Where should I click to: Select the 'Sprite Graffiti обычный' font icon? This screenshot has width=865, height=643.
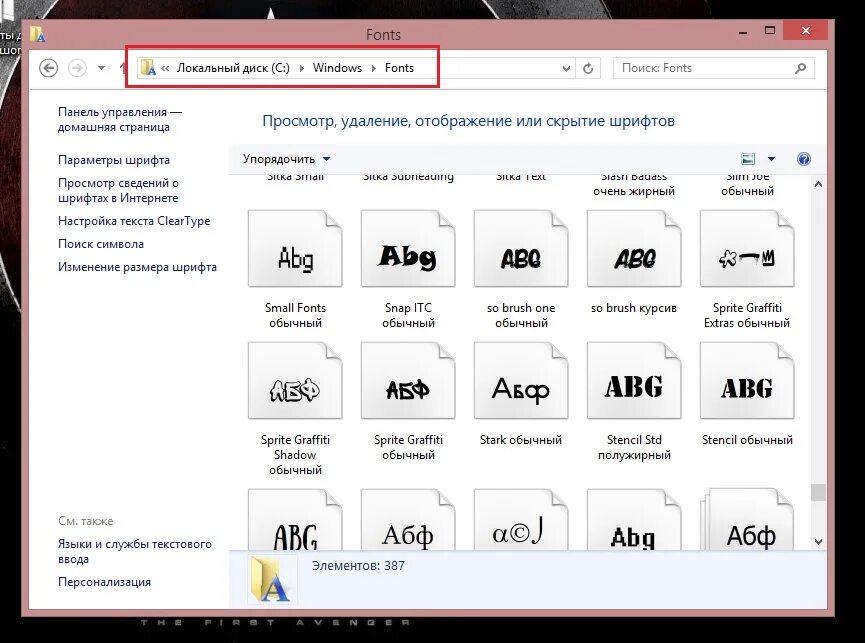(408, 381)
